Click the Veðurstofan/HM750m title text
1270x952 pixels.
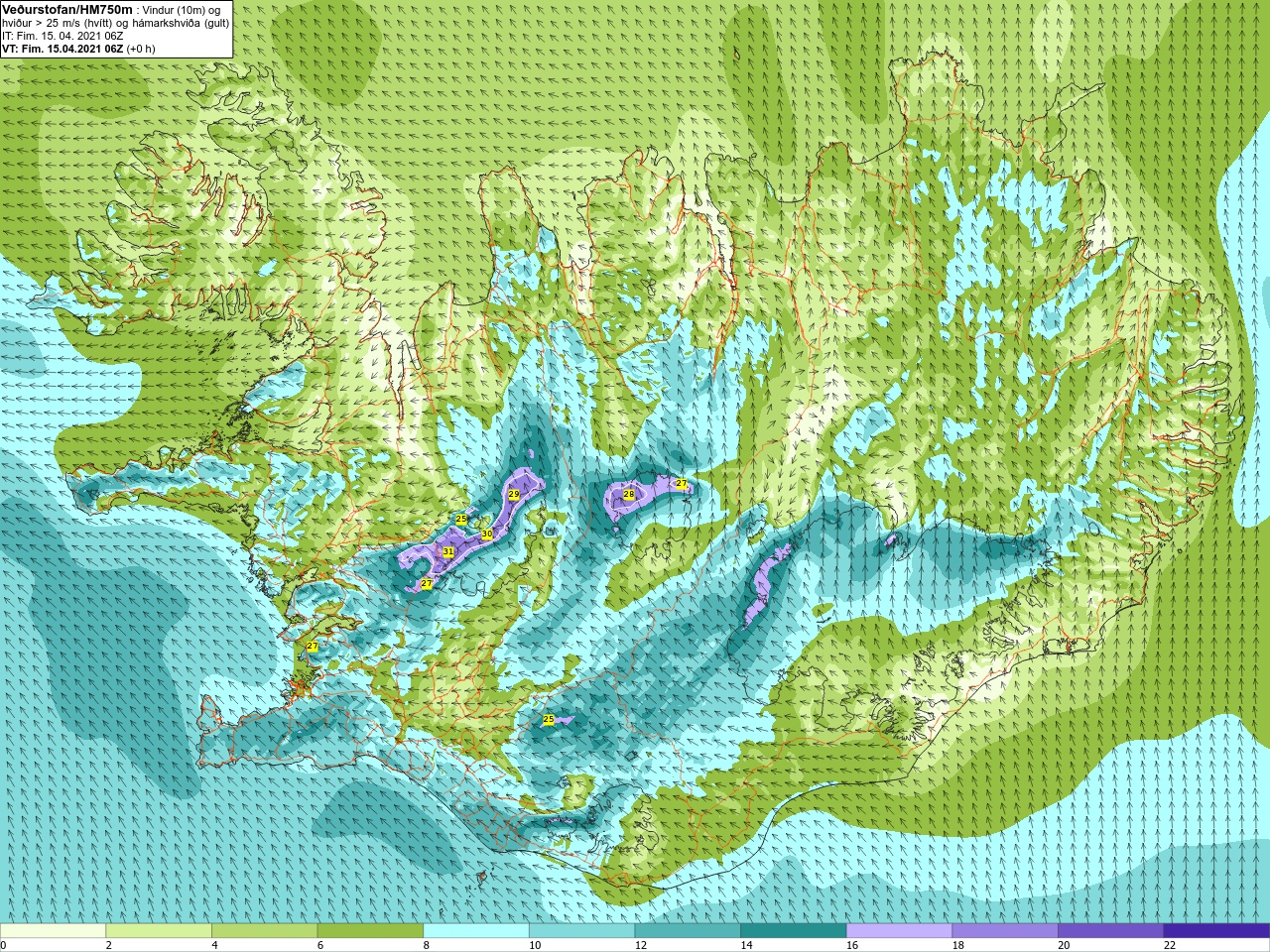click(x=66, y=9)
